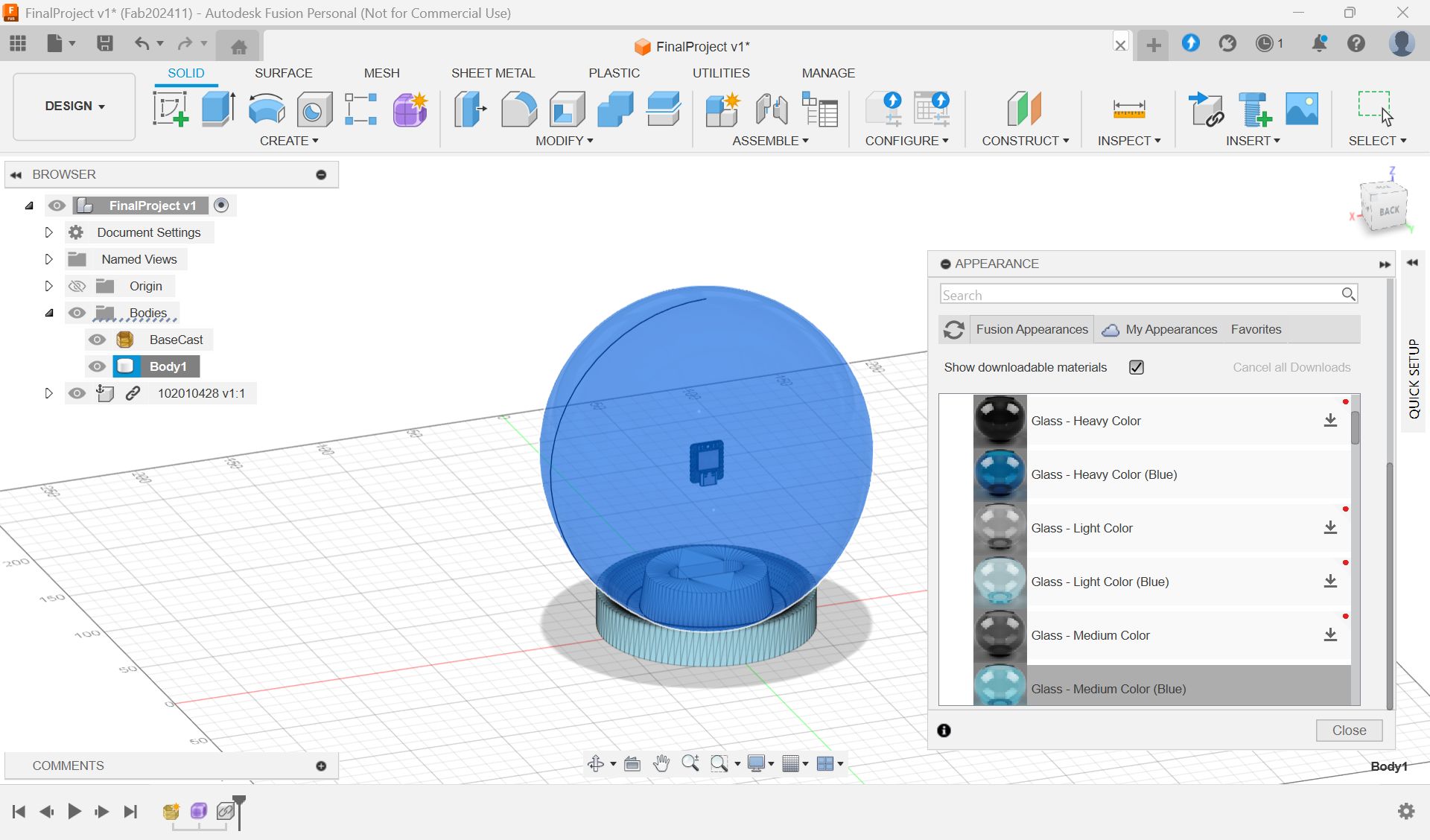Screen dimensions: 1430x840
Task: Click the Configure Design icon
Action: point(883,109)
